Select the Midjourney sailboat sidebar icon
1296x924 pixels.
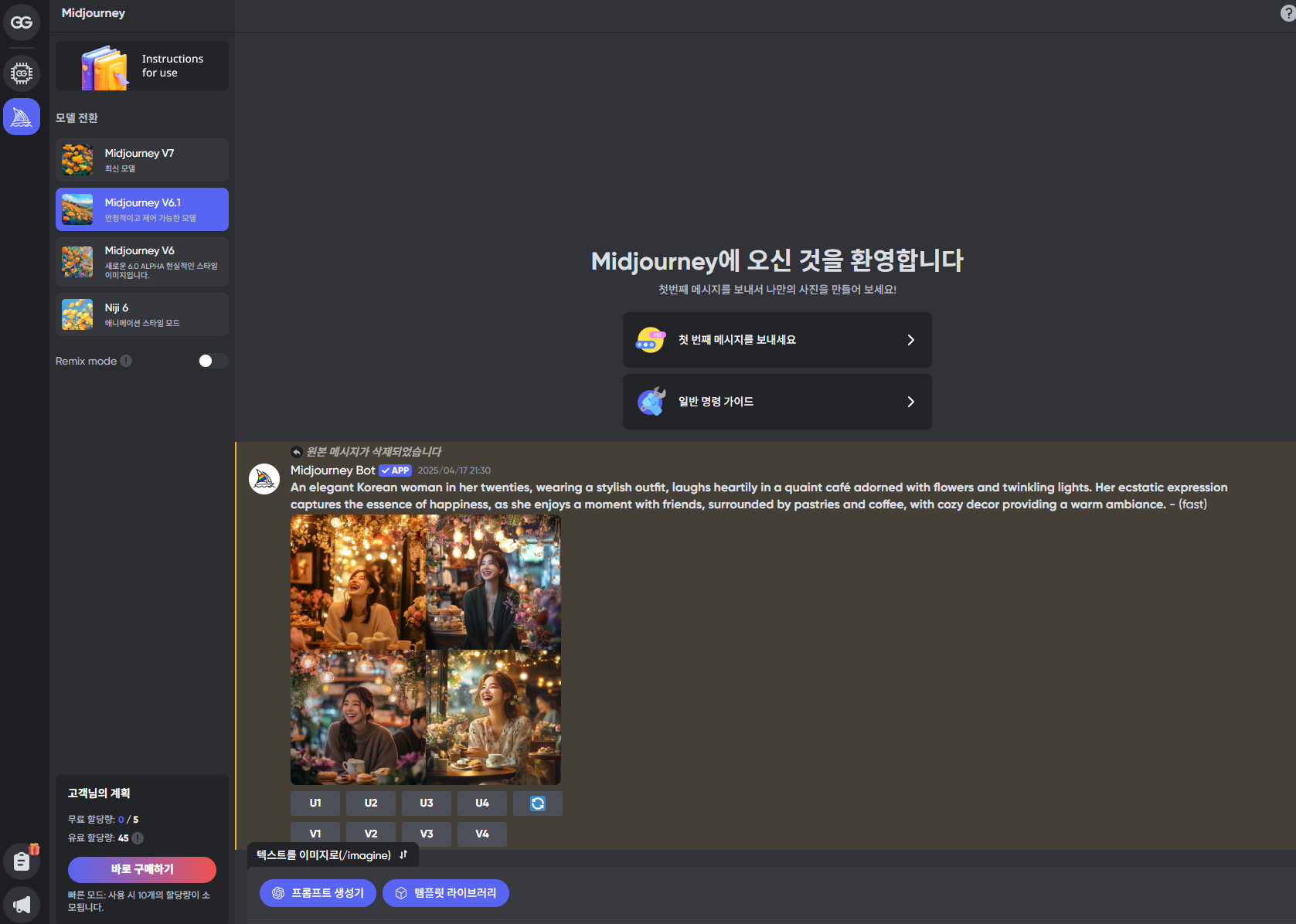pos(22,117)
